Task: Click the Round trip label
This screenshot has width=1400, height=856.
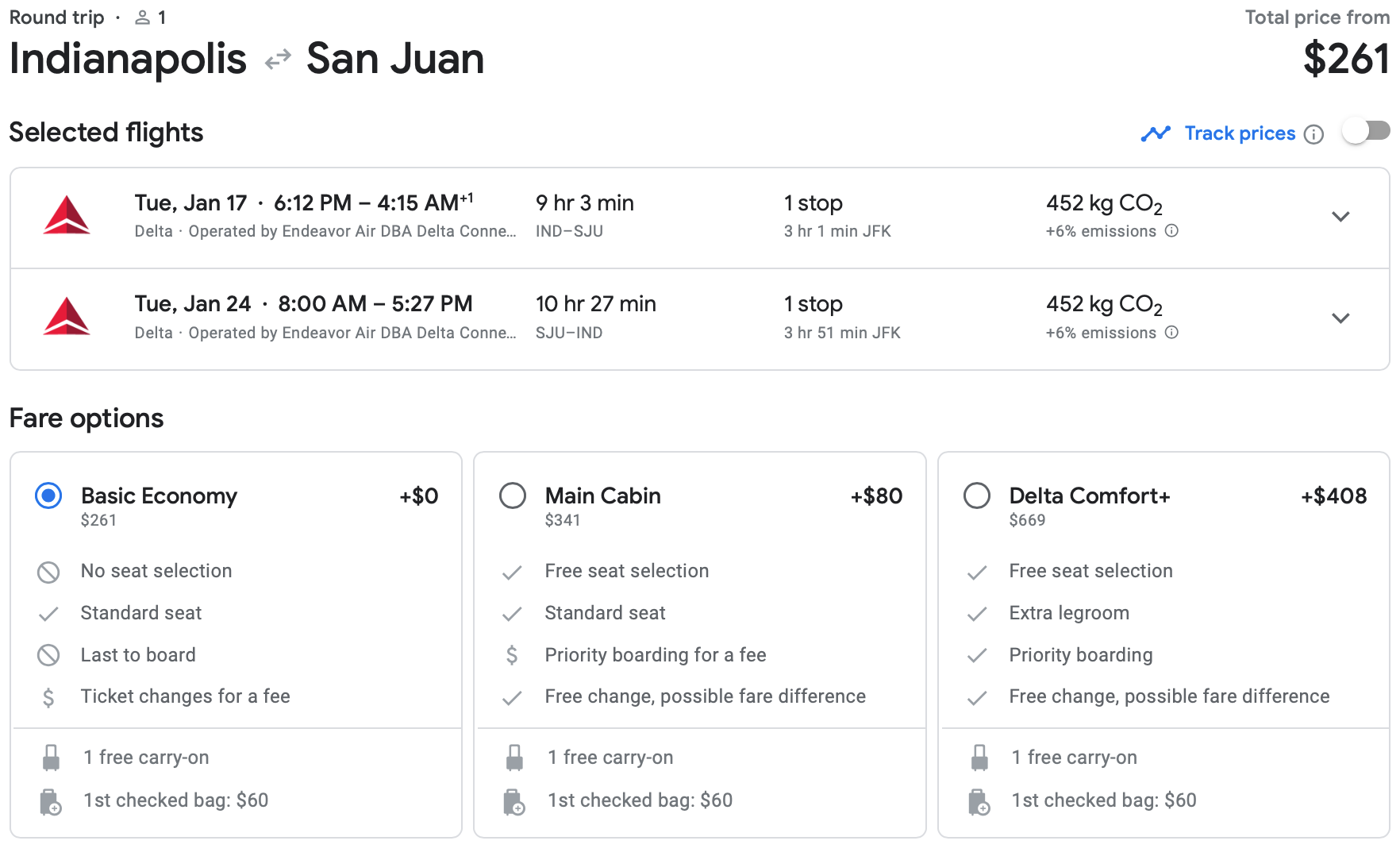Action: pos(56,17)
